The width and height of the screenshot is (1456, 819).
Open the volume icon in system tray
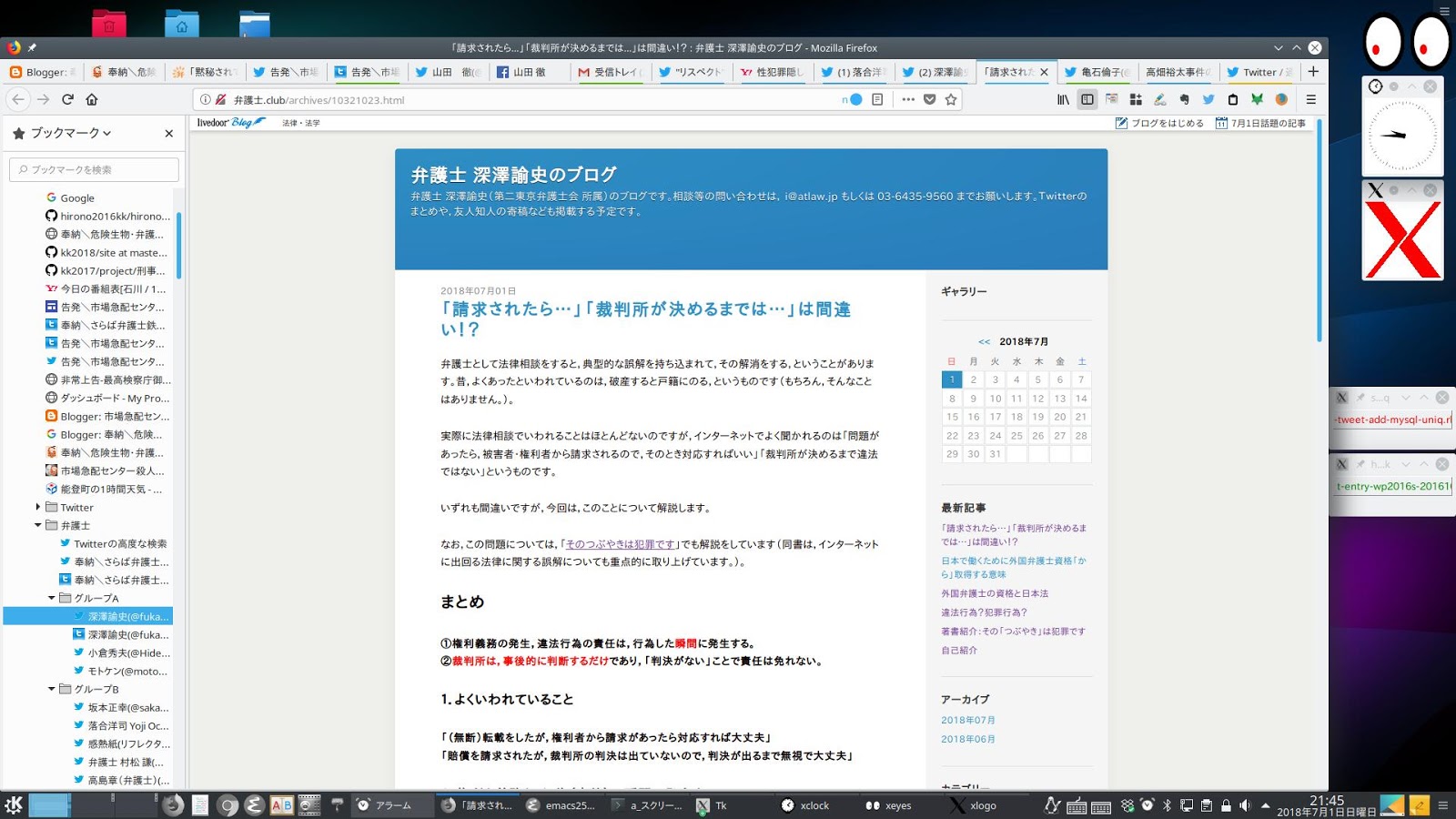tap(1245, 805)
